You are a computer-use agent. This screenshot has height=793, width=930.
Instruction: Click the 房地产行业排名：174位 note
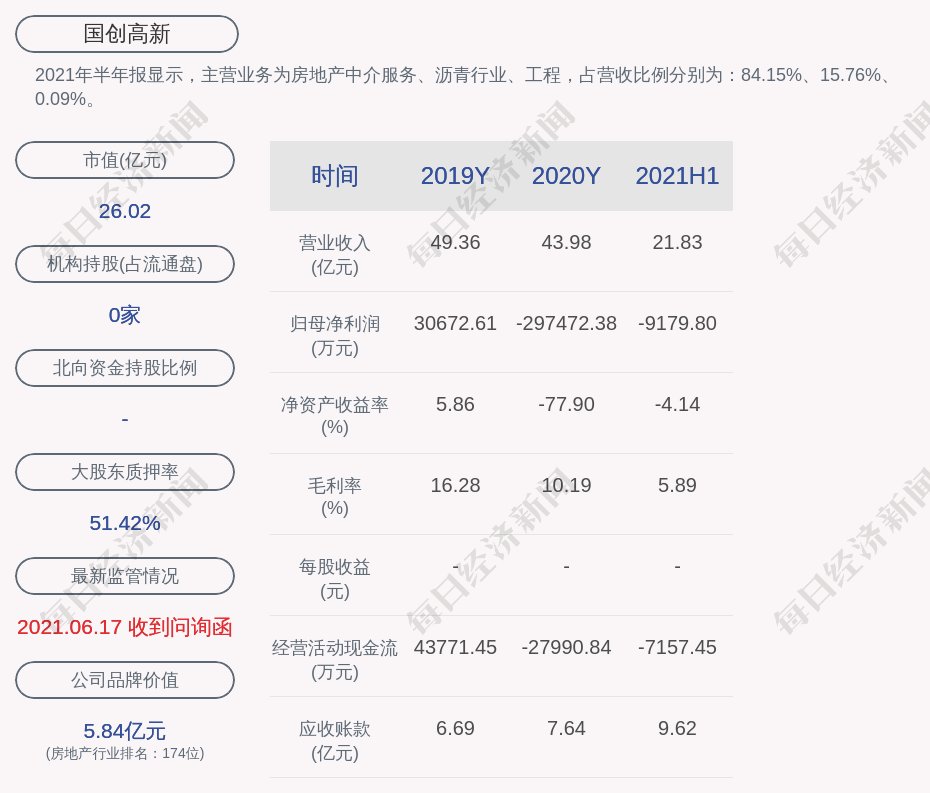125,753
